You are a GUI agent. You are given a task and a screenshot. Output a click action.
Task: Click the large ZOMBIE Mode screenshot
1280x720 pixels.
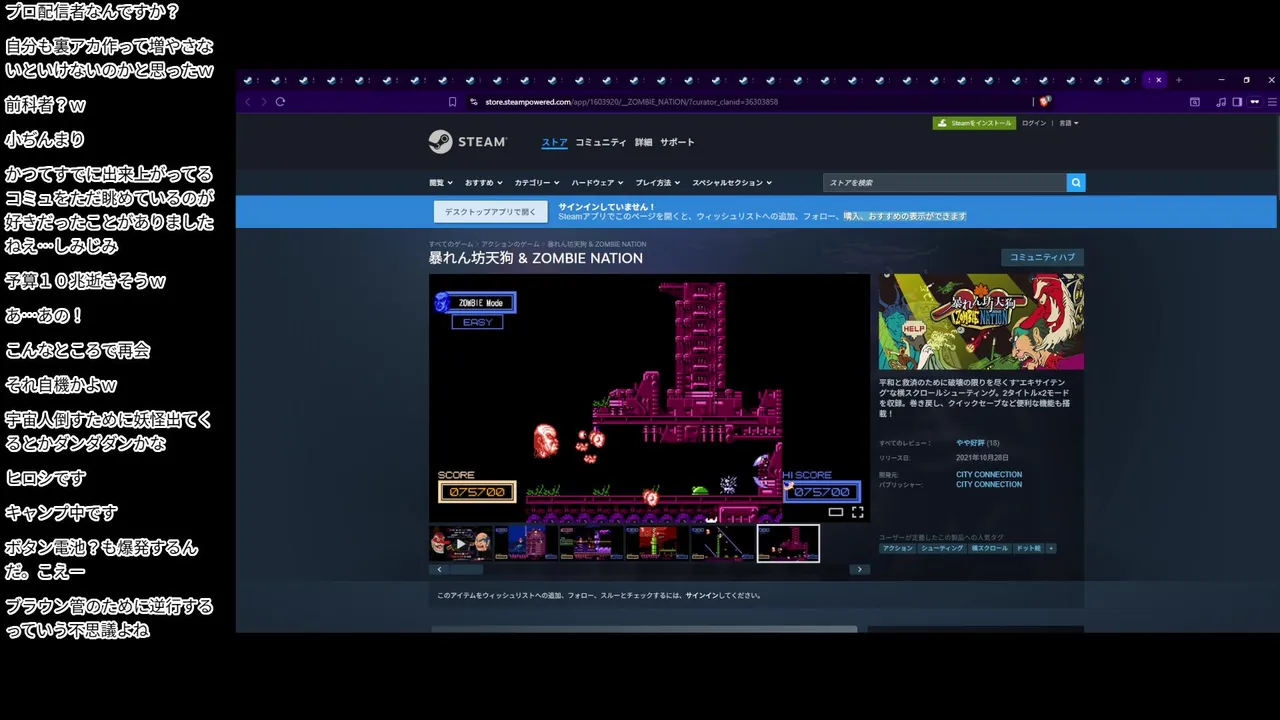tap(649, 398)
